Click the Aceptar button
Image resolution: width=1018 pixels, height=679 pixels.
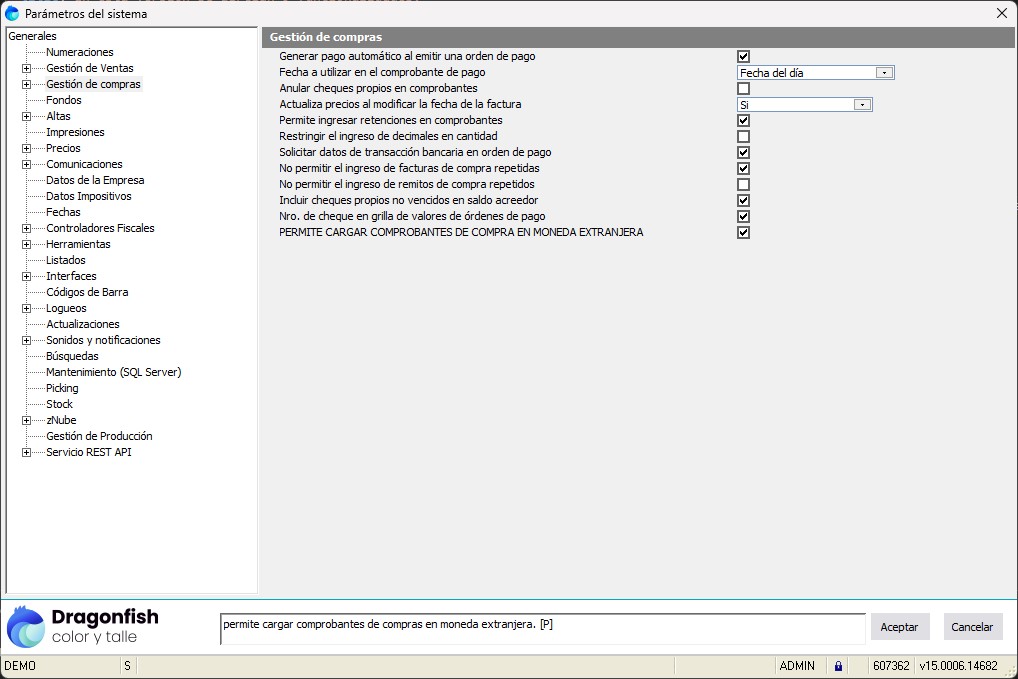click(x=899, y=627)
